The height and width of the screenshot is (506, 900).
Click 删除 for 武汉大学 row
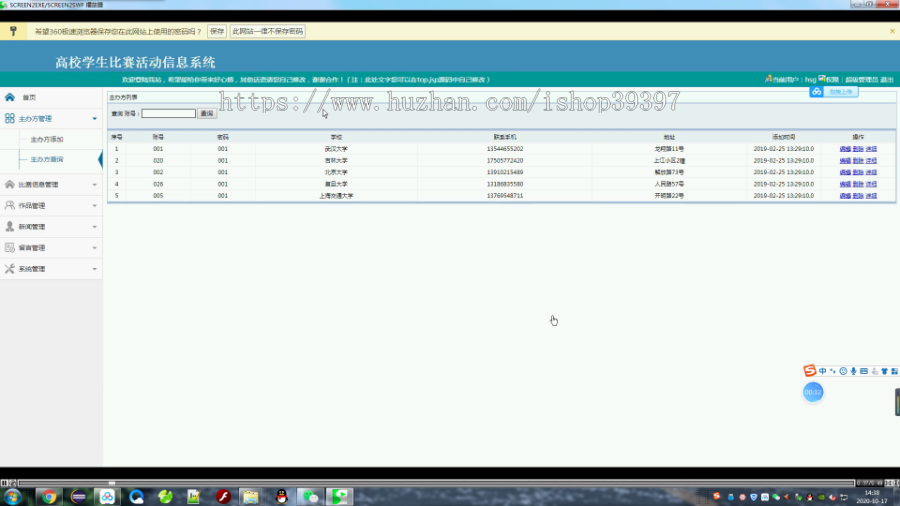point(858,149)
